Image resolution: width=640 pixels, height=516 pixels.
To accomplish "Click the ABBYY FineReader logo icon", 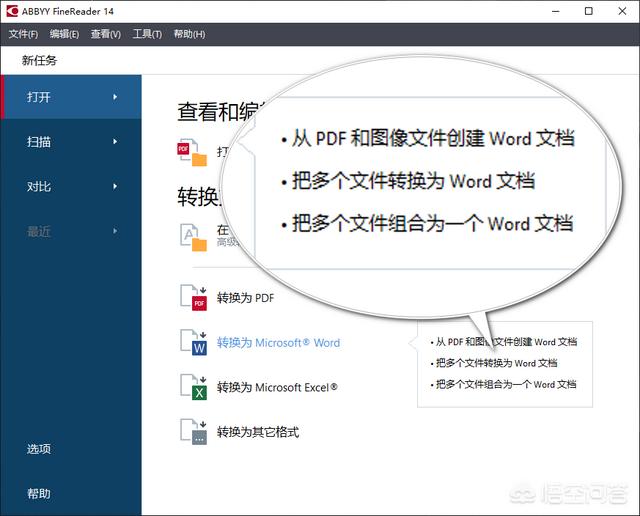I will point(12,11).
